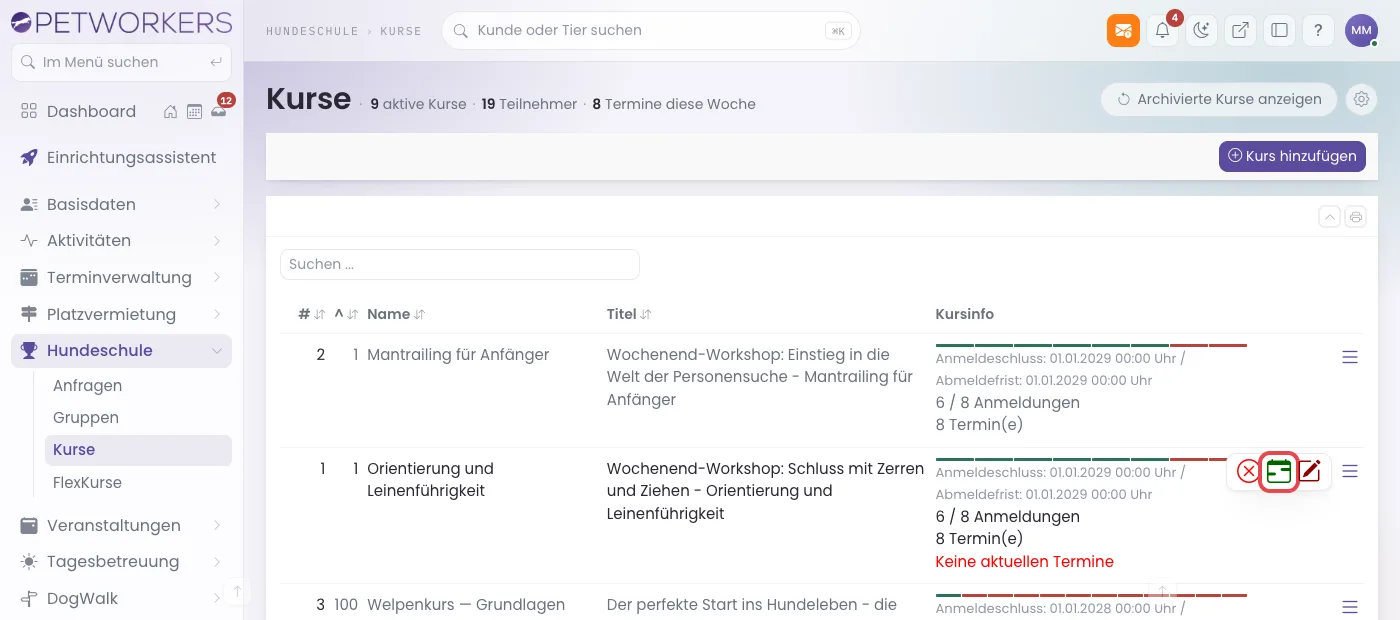Sort by the ^ priority column
The width and height of the screenshot is (1400, 620).
tap(346, 314)
